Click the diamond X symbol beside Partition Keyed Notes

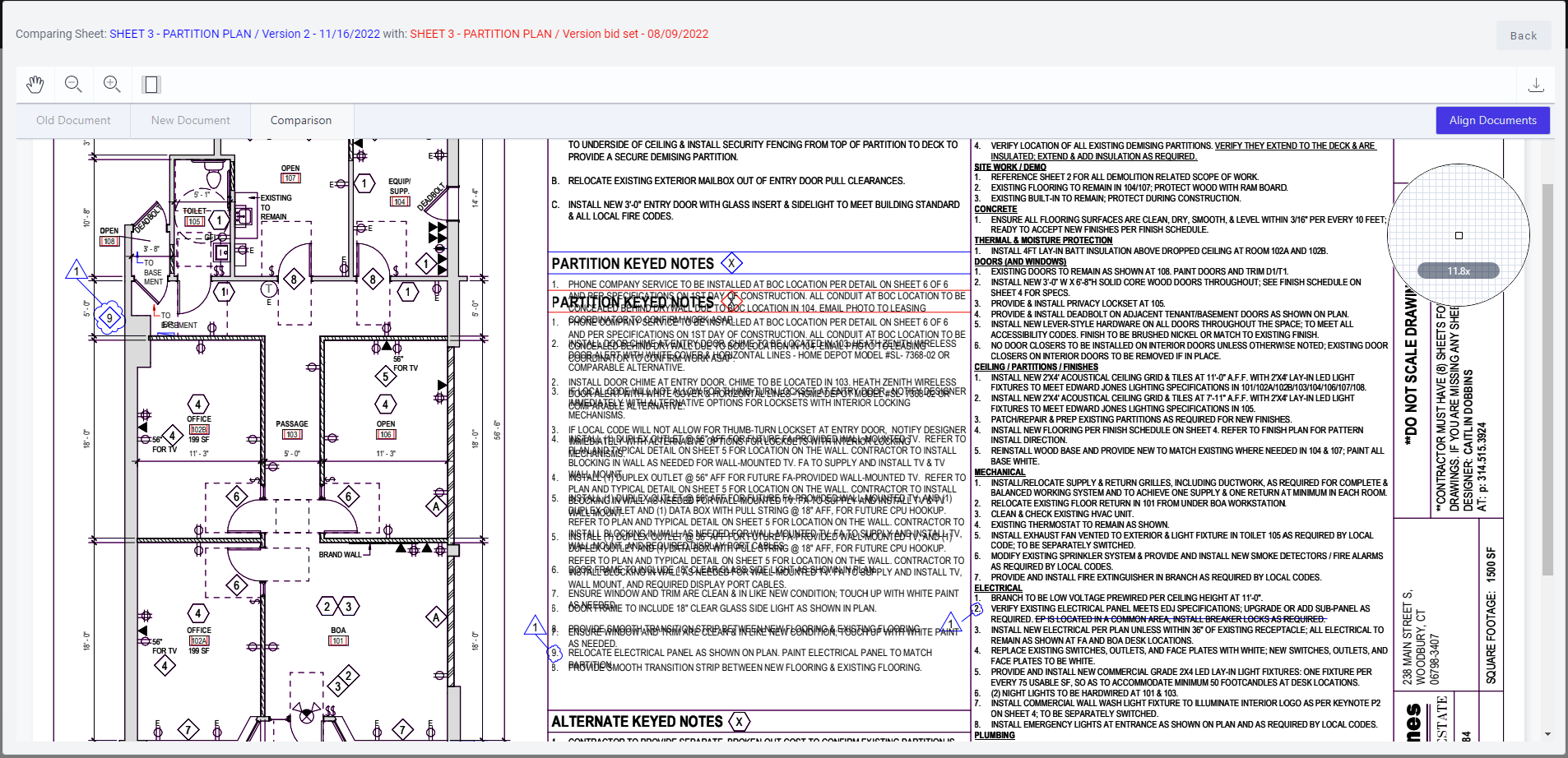coord(731,263)
